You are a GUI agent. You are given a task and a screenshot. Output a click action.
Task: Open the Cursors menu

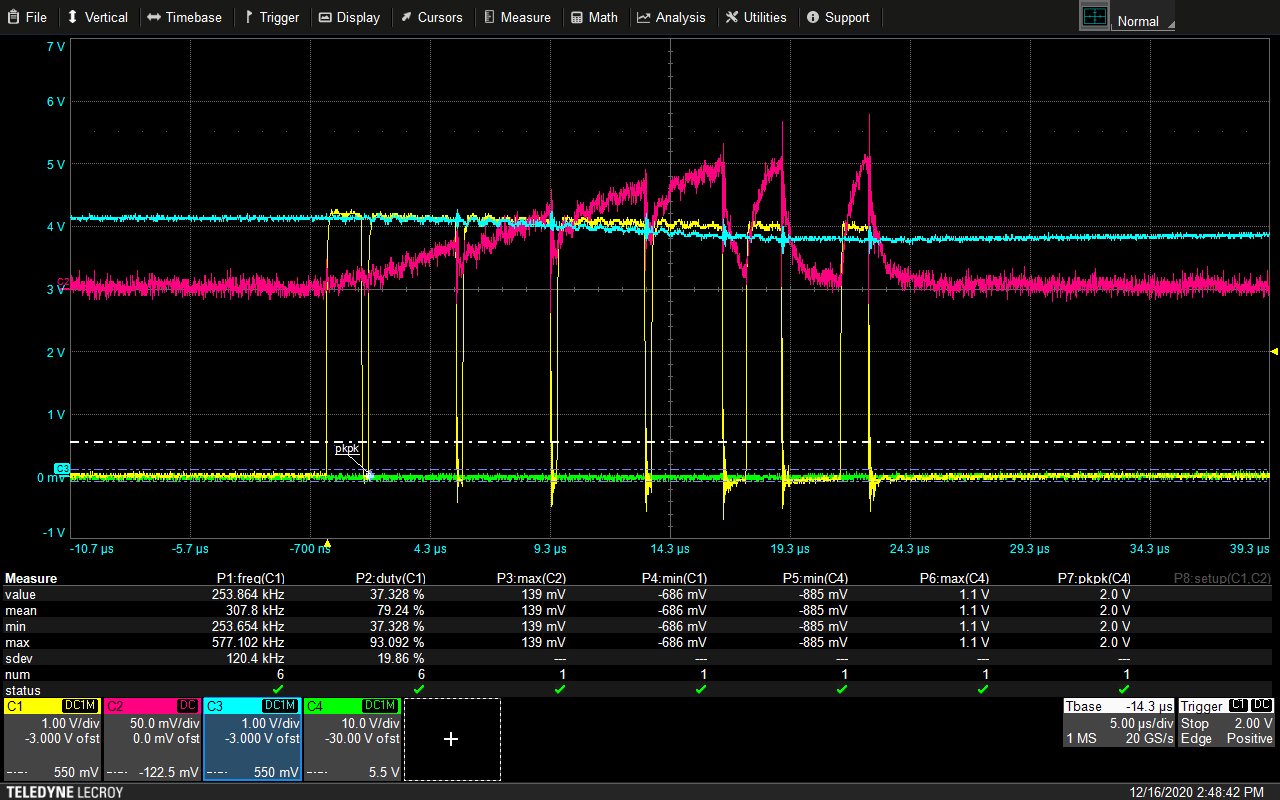(x=431, y=17)
